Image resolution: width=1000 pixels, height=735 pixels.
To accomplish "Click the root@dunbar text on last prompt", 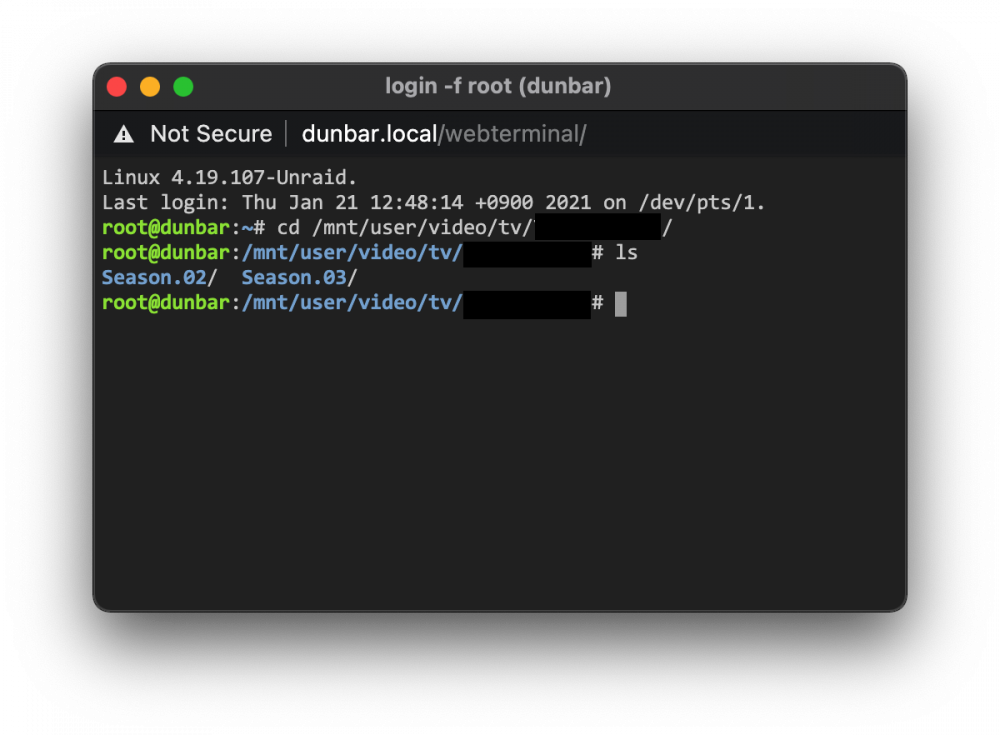I will pyautogui.click(x=166, y=302).
